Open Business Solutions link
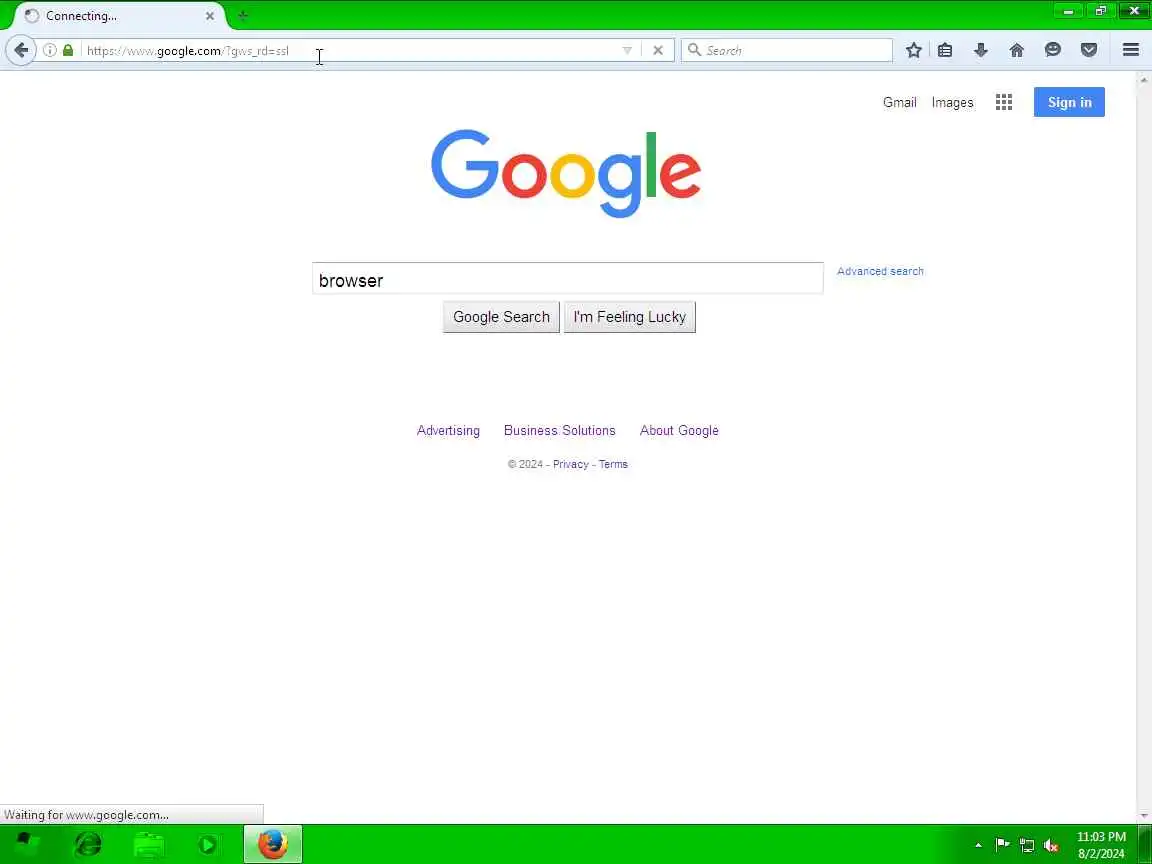The height and width of the screenshot is (864, 1152). [560, 431]
